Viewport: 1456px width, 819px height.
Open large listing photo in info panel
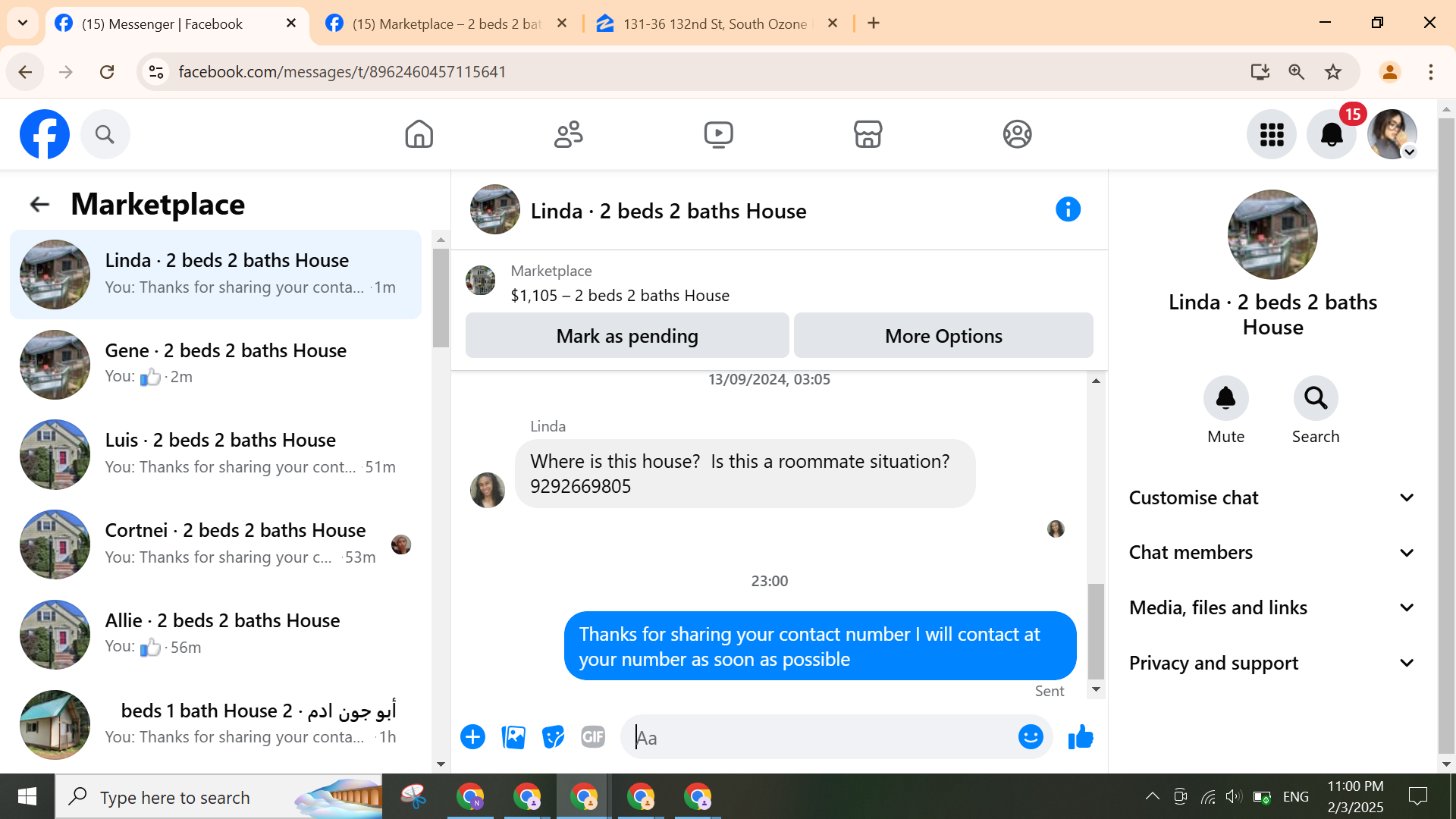(1272, 234)
